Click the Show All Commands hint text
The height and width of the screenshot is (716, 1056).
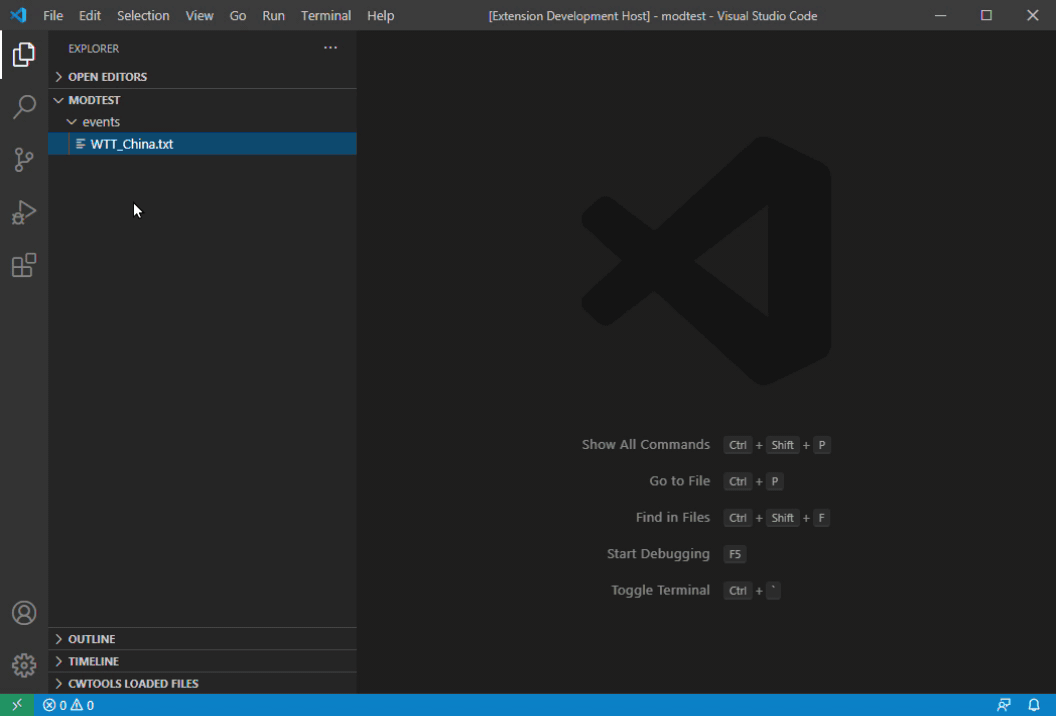[x=645, y=445]
